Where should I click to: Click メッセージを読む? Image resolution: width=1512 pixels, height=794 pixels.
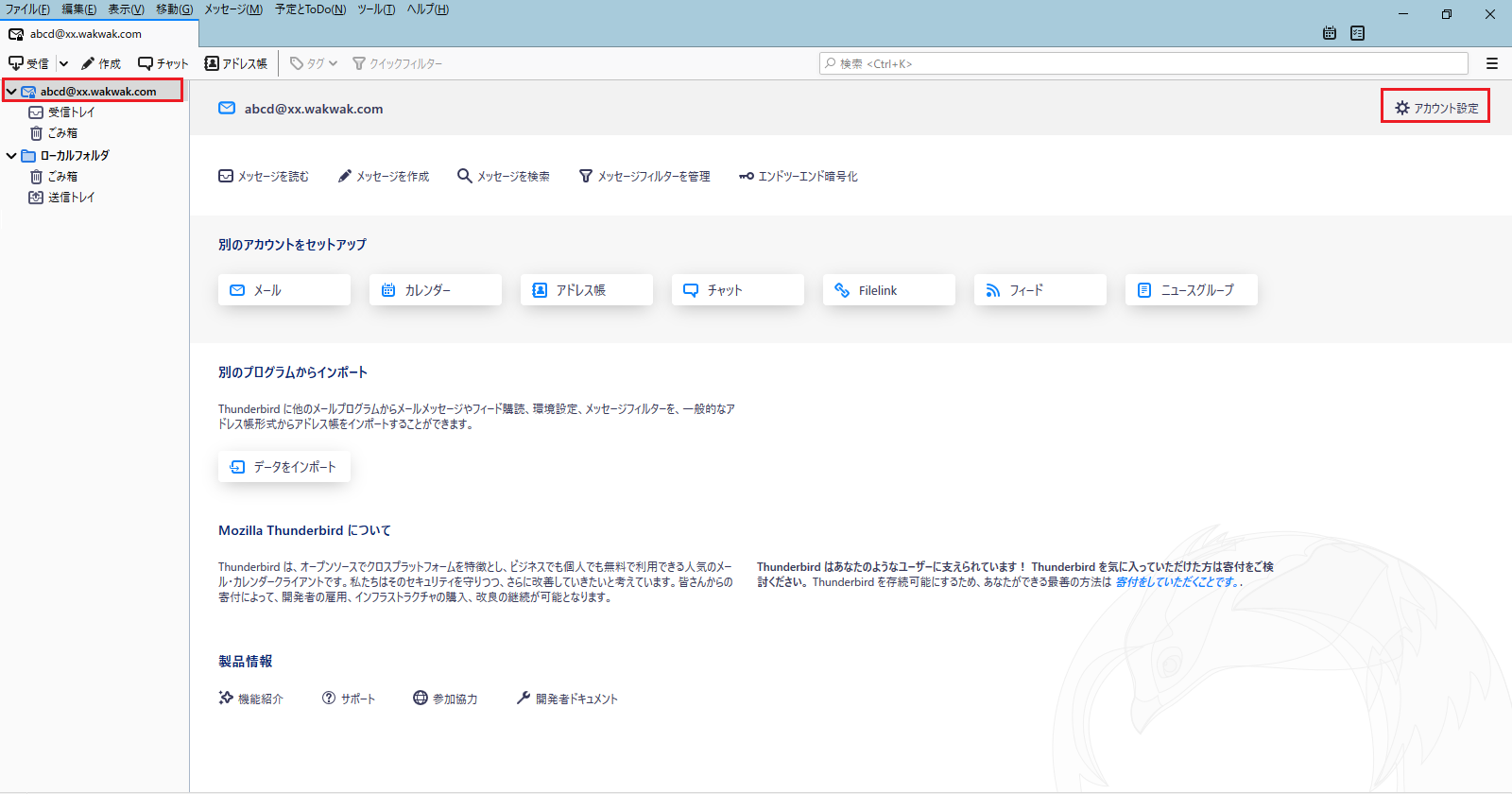[264, 176]
